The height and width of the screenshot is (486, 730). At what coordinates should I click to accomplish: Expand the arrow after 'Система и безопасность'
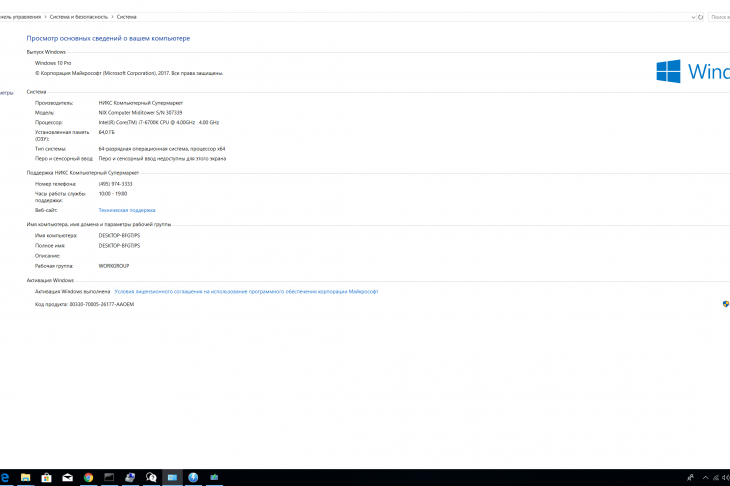coord(112,17)
